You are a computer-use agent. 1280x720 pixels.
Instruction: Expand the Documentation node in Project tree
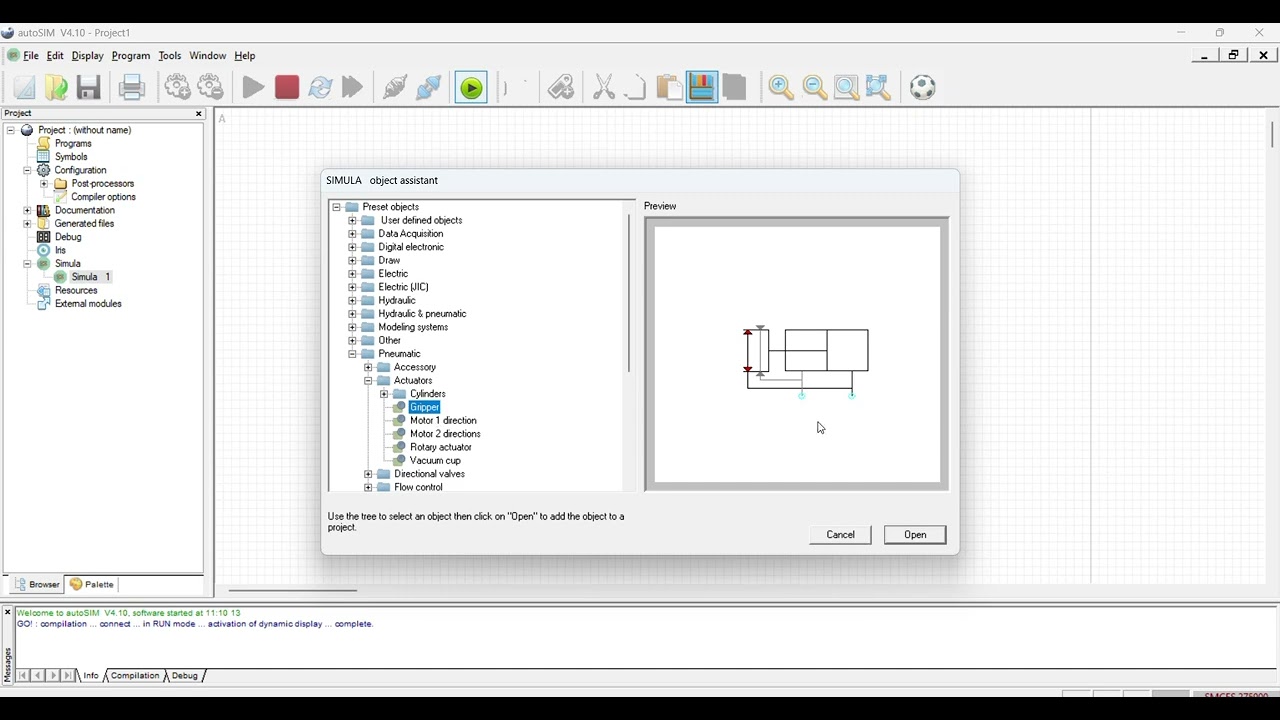point(27,211)
